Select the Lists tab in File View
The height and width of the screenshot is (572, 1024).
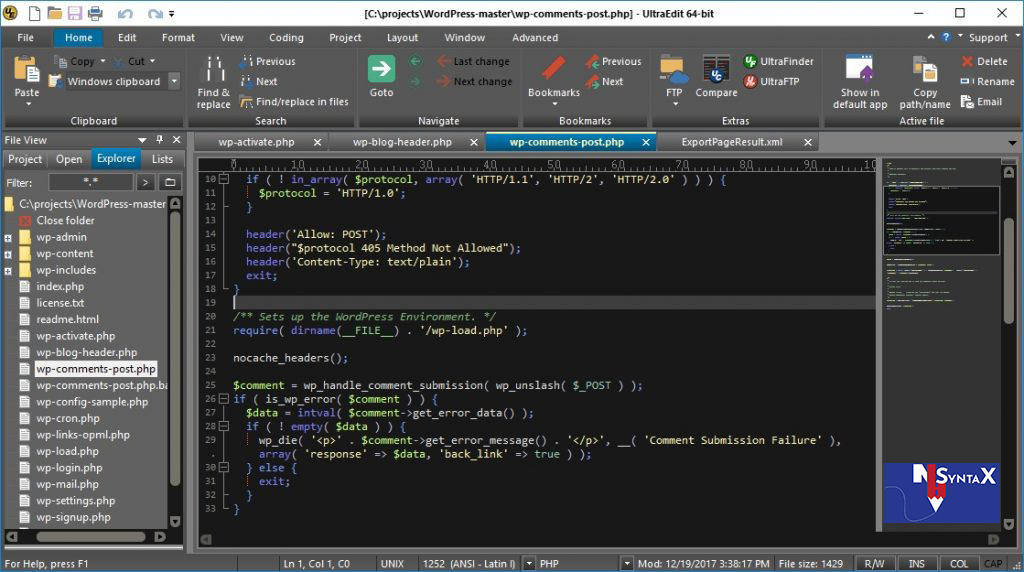tap(162, 159)
